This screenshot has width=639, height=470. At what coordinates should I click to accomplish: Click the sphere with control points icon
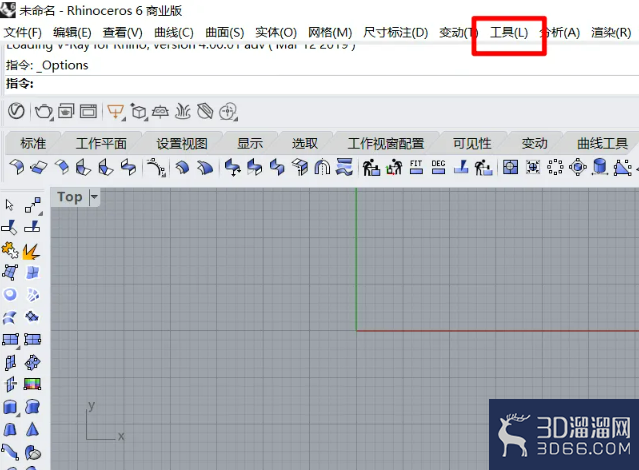[x=577, y=167]
